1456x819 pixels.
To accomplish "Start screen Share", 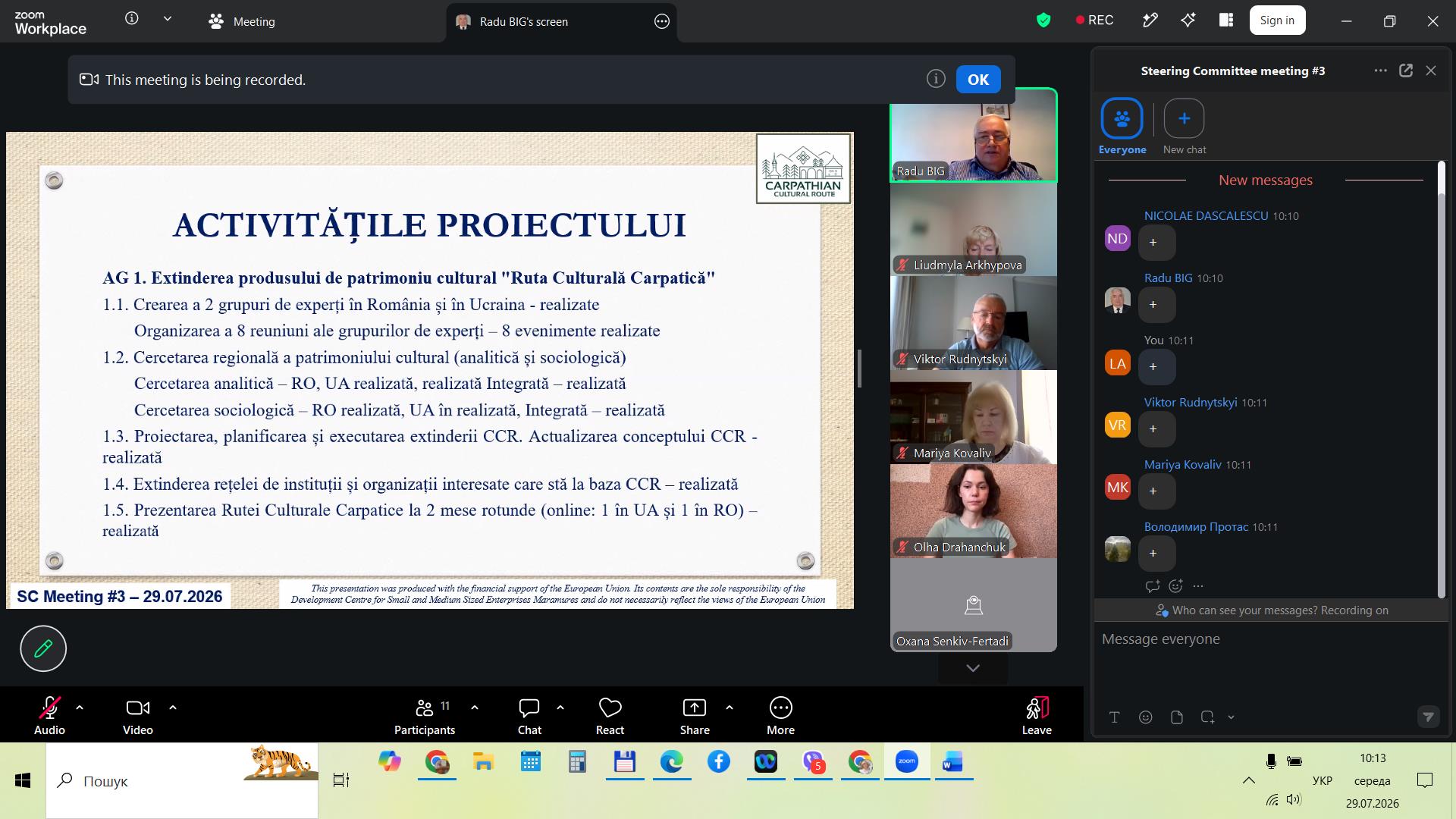I will 695,715.
